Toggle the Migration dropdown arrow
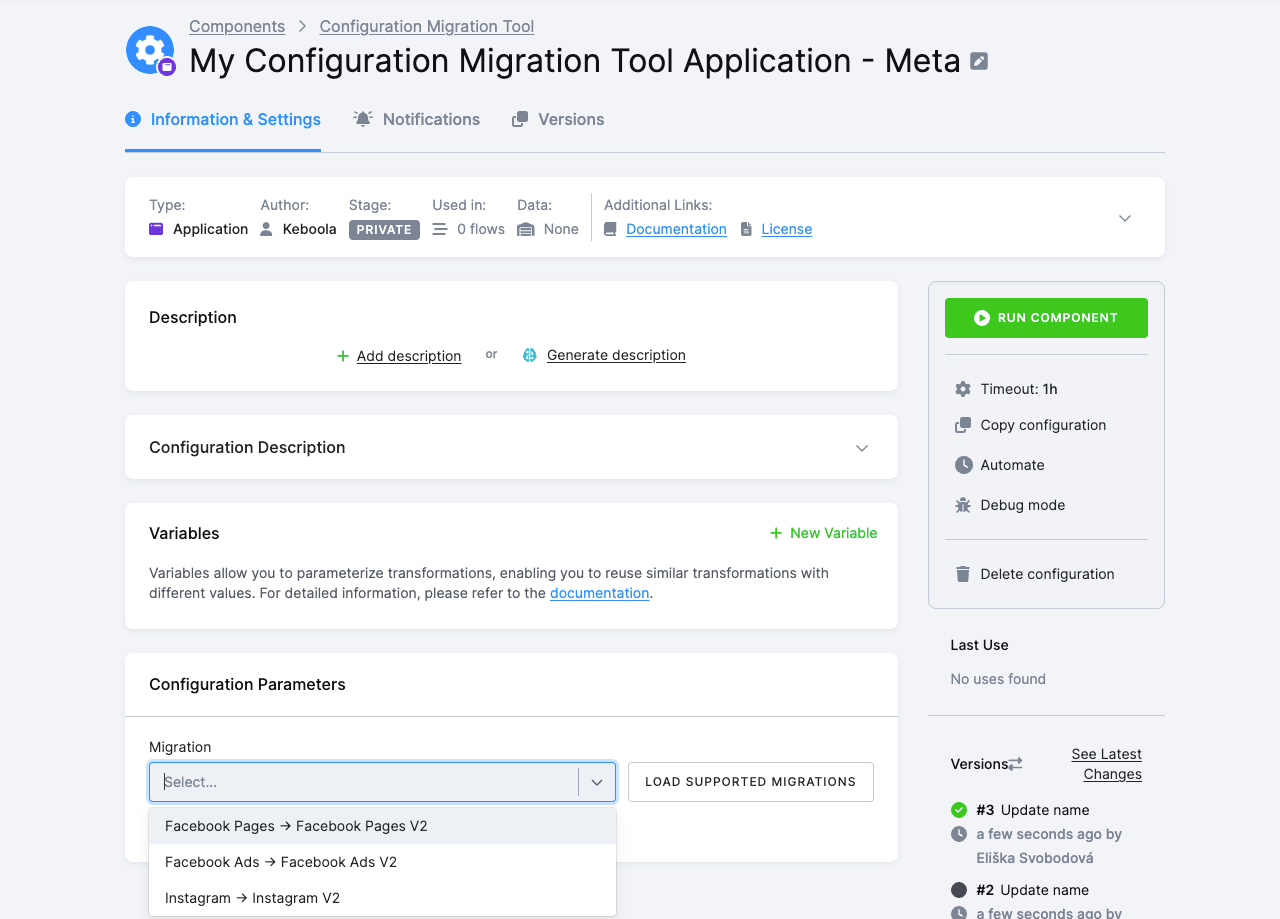This screenshot has width=1280, height=919. click(x=597, y=782)
